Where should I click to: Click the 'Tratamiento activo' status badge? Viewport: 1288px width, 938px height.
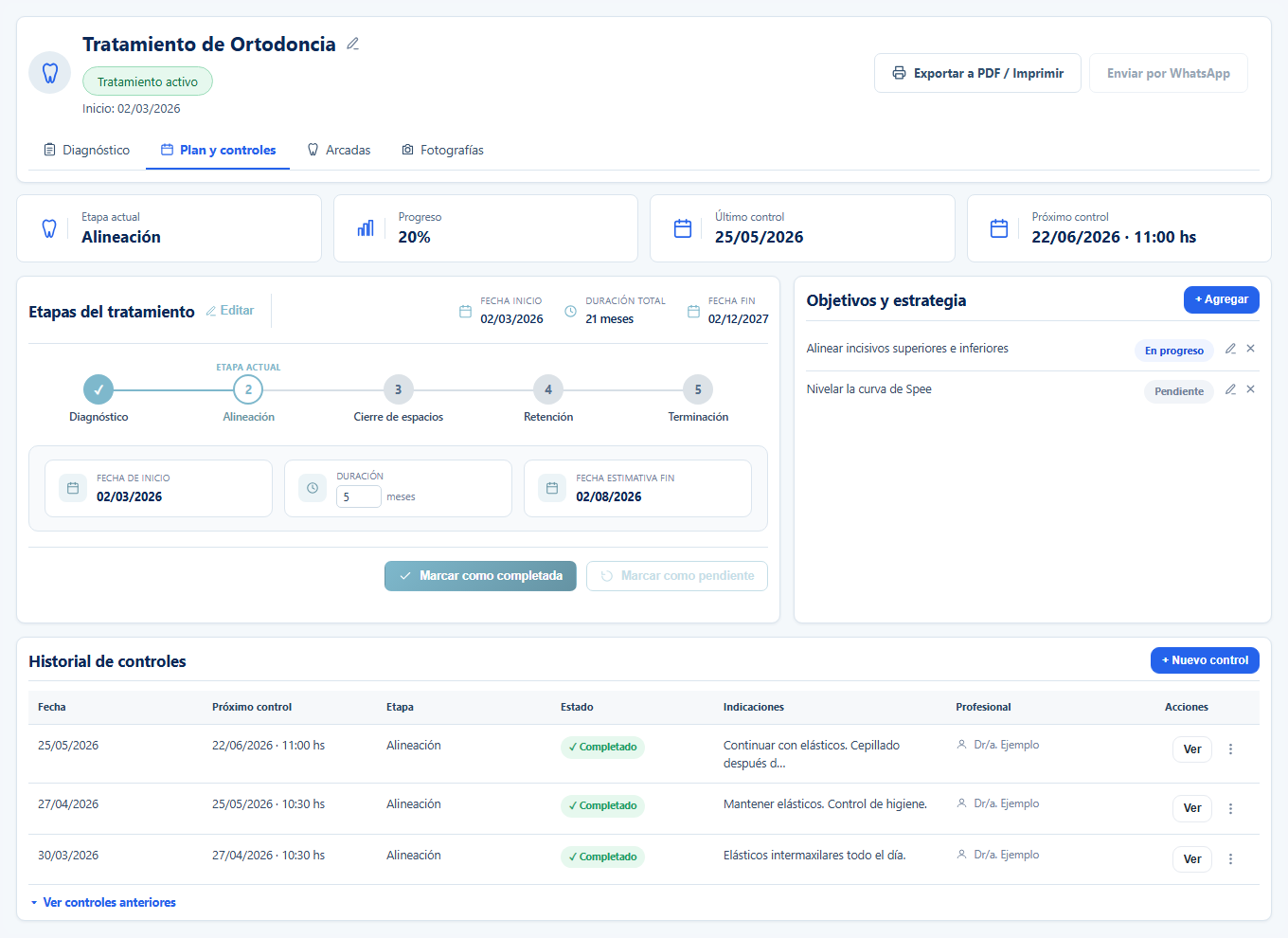pos(148,81)
